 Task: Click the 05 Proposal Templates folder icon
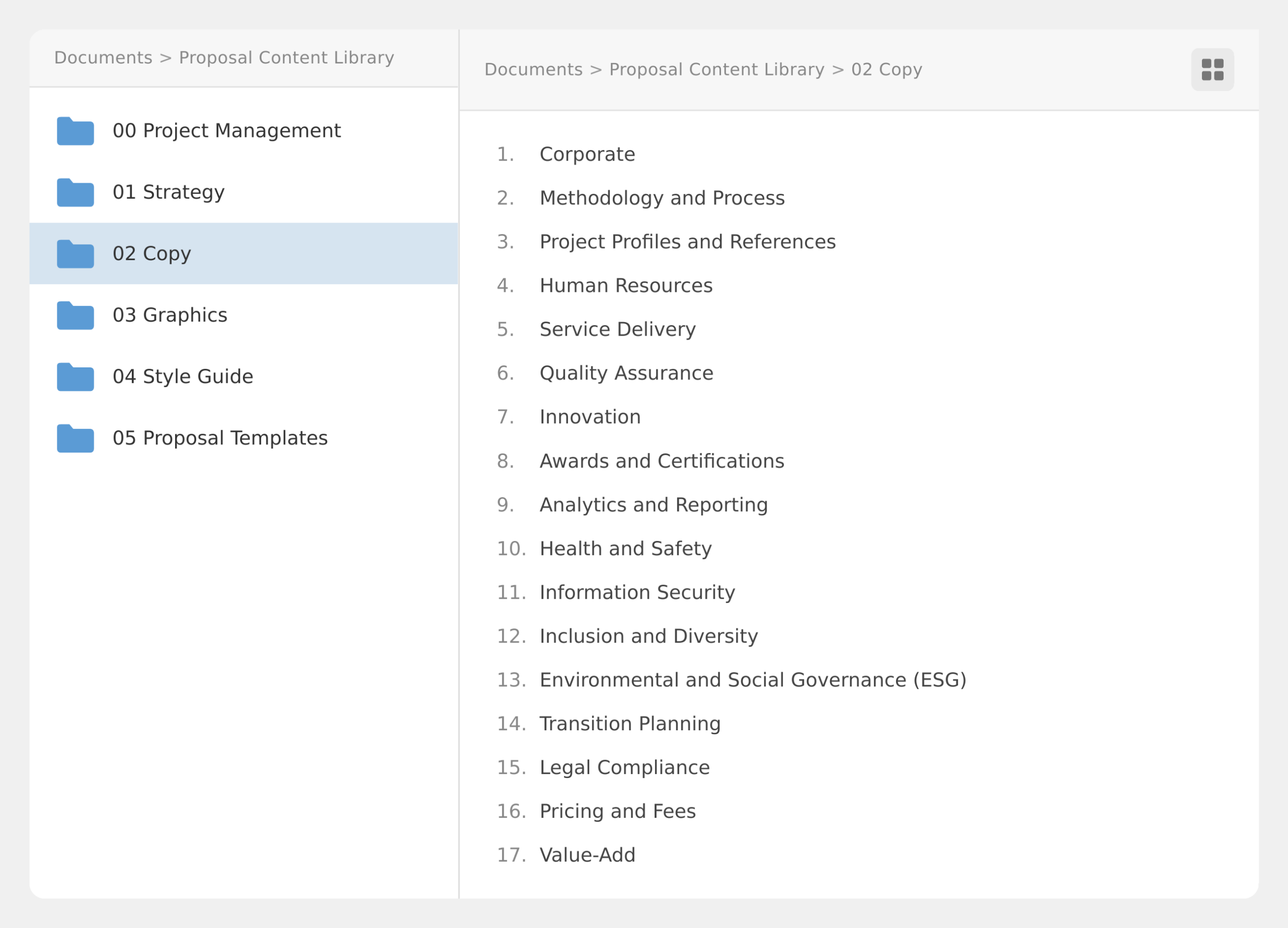[x=75, y=438]
